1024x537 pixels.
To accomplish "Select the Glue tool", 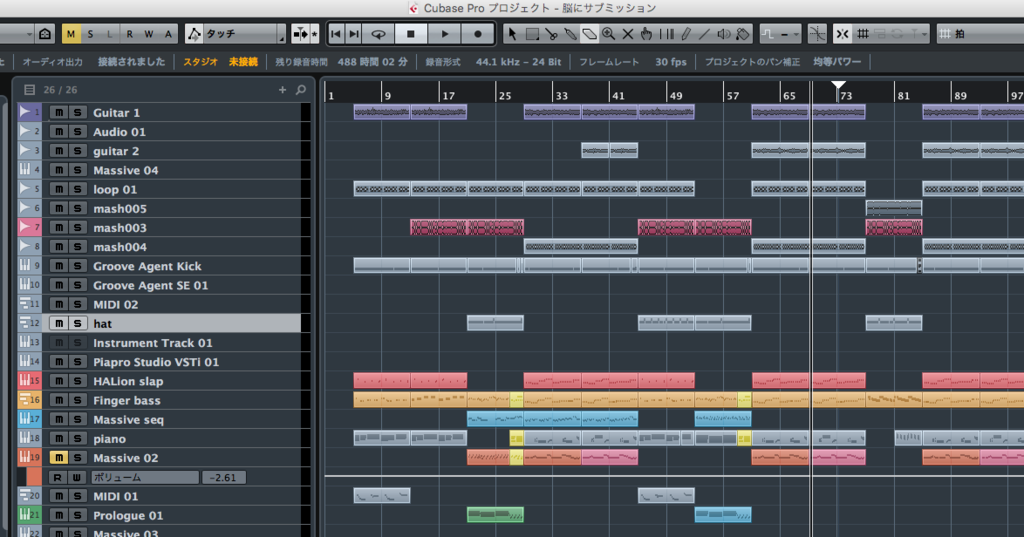I will pyautogui.click(x=570, y=34).
